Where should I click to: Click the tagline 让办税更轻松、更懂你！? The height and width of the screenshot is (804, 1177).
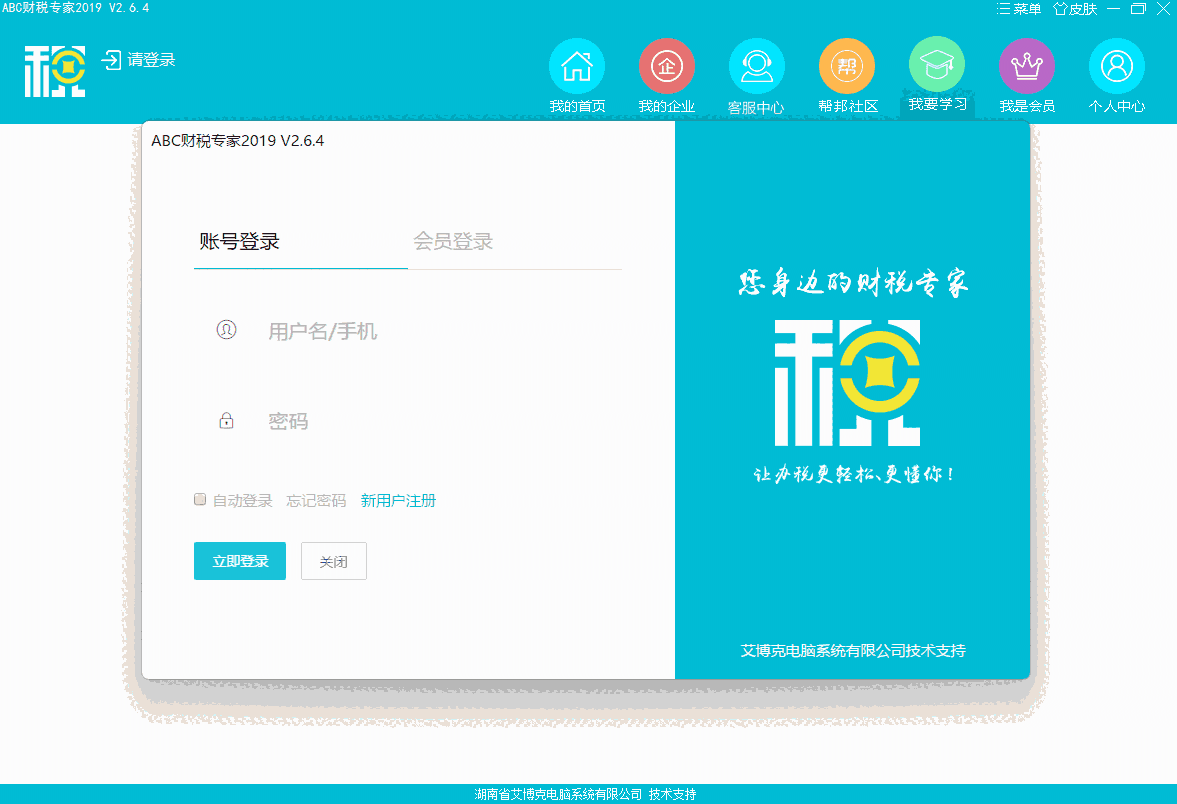click(x=853, y=474)
